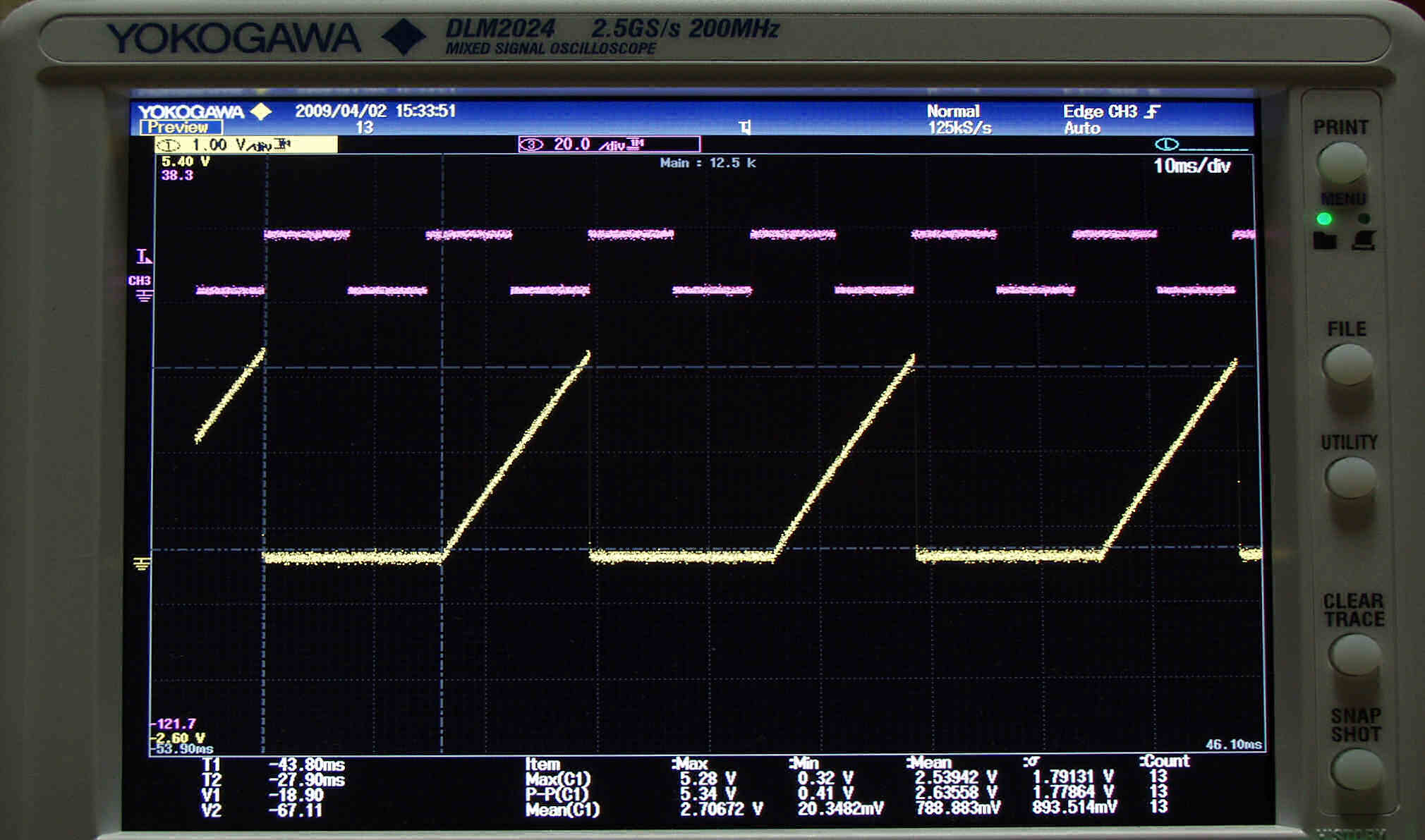
Task: Click the folder icon under MENU
Action: click(x=1325, y=241)
